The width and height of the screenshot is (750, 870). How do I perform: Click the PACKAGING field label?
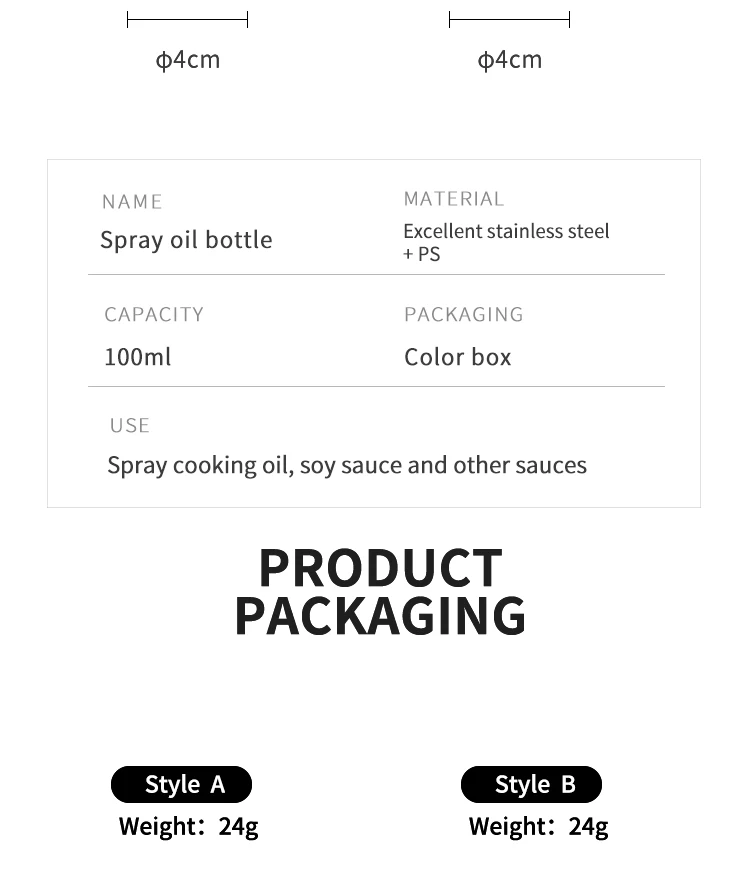coord(464,315)
